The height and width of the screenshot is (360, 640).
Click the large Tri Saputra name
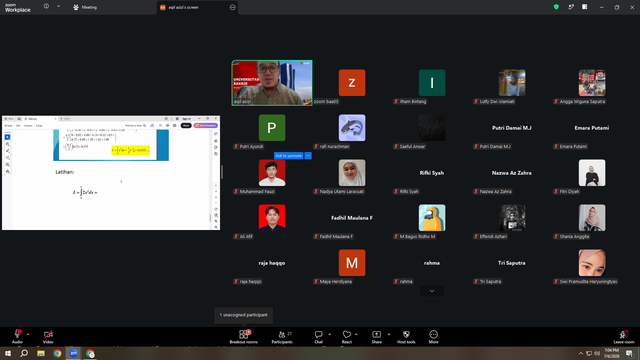[x=511, y=263]
